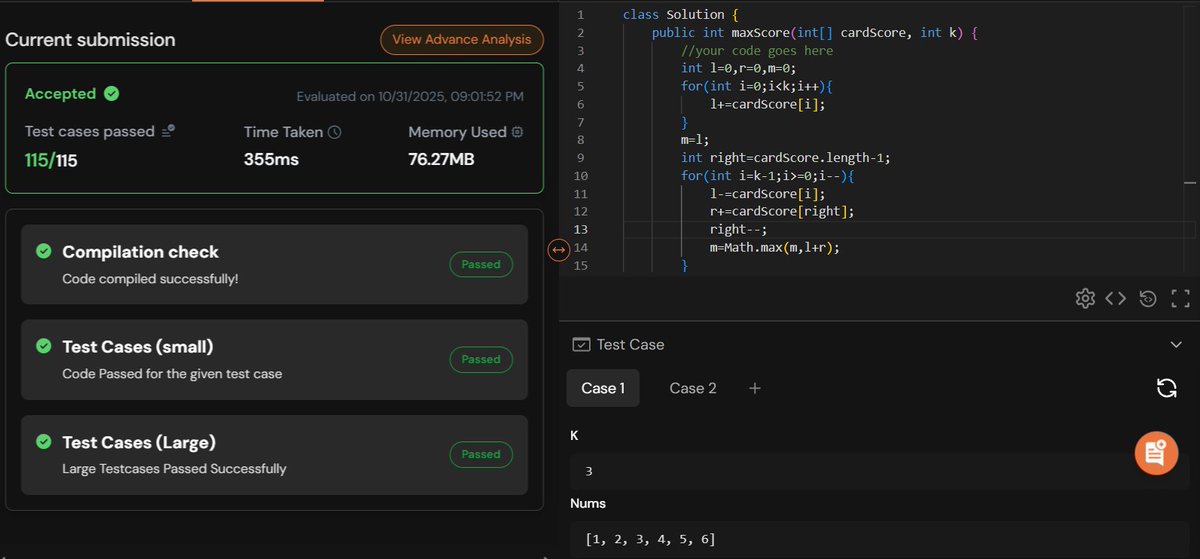Screen dimensions: 1200x559
Task: Click the 'Test Case' panel title
Action: coord(630,344)
